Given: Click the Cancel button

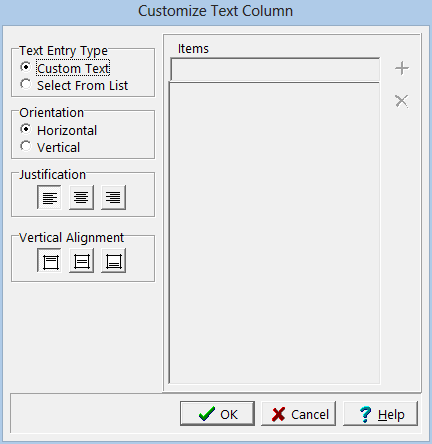Looking at the screenshot, I should click(298, 414).
